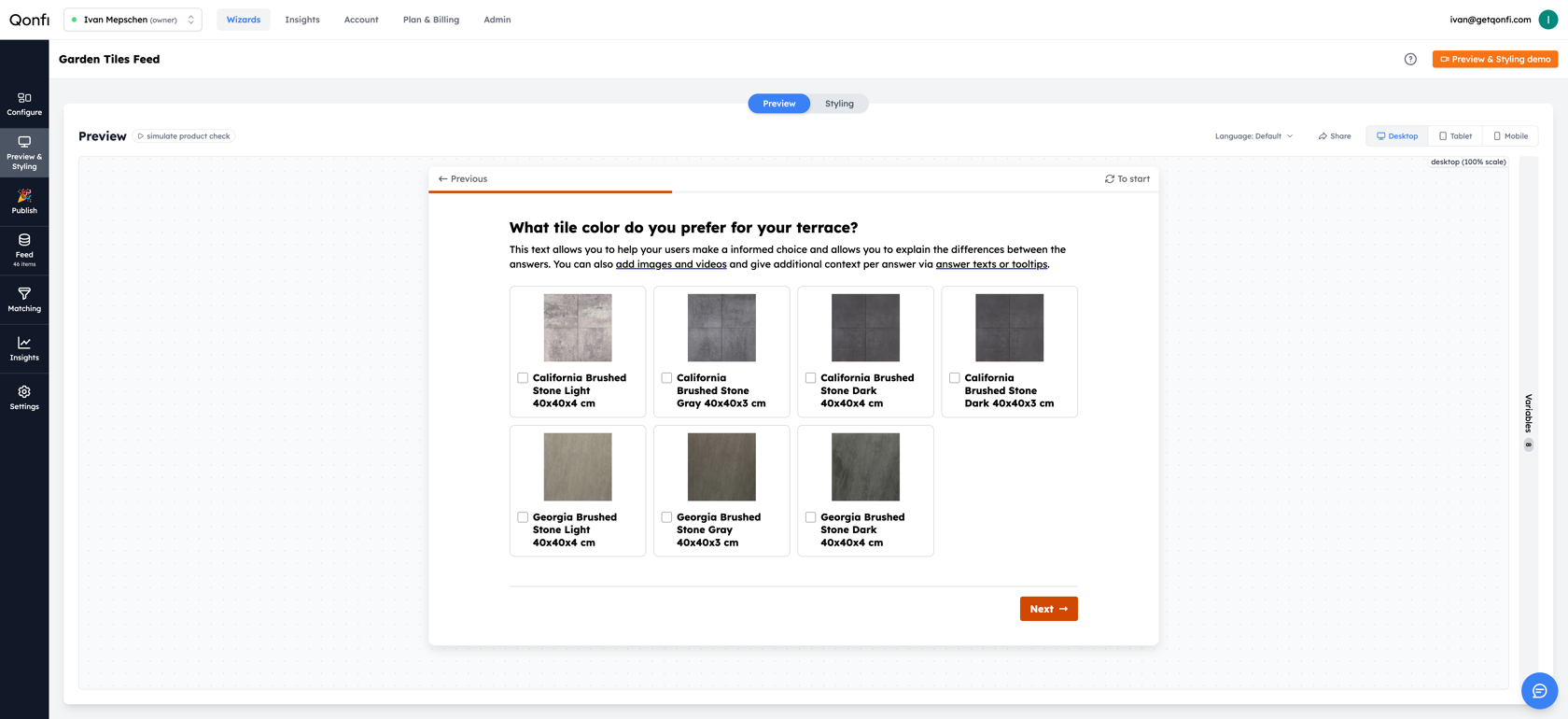The image size is (1568, 719).
Task: Open the Plan & Billing menu item
Action: pyautogui.click(x=431, y=20)
